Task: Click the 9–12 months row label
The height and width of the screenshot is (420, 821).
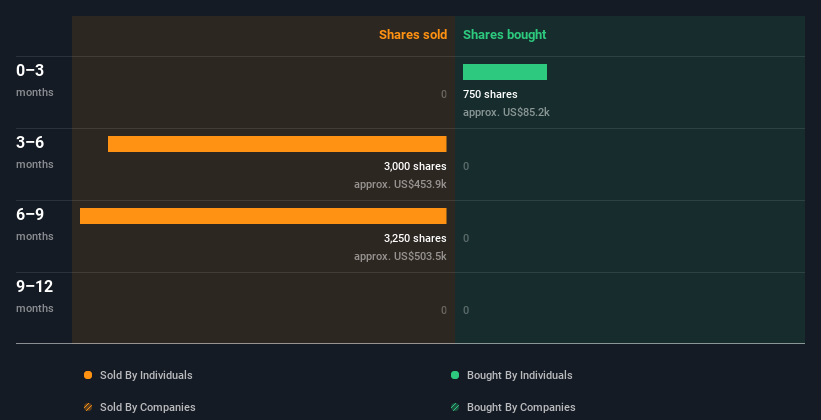Action: [x=35, y=296]
